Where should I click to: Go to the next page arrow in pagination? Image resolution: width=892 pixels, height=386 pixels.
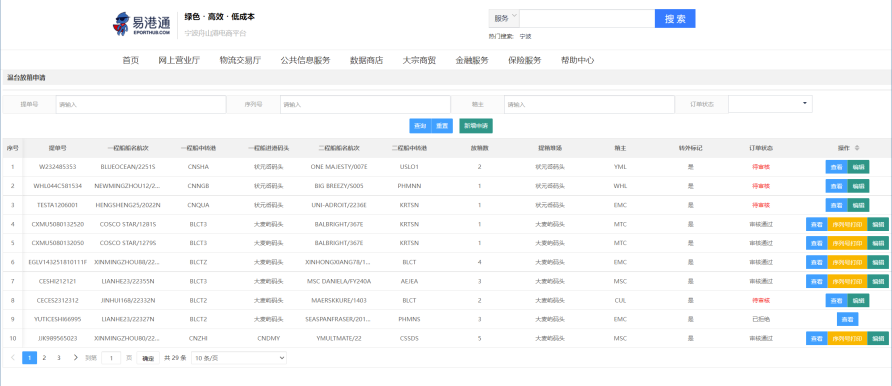pos(75,358)
